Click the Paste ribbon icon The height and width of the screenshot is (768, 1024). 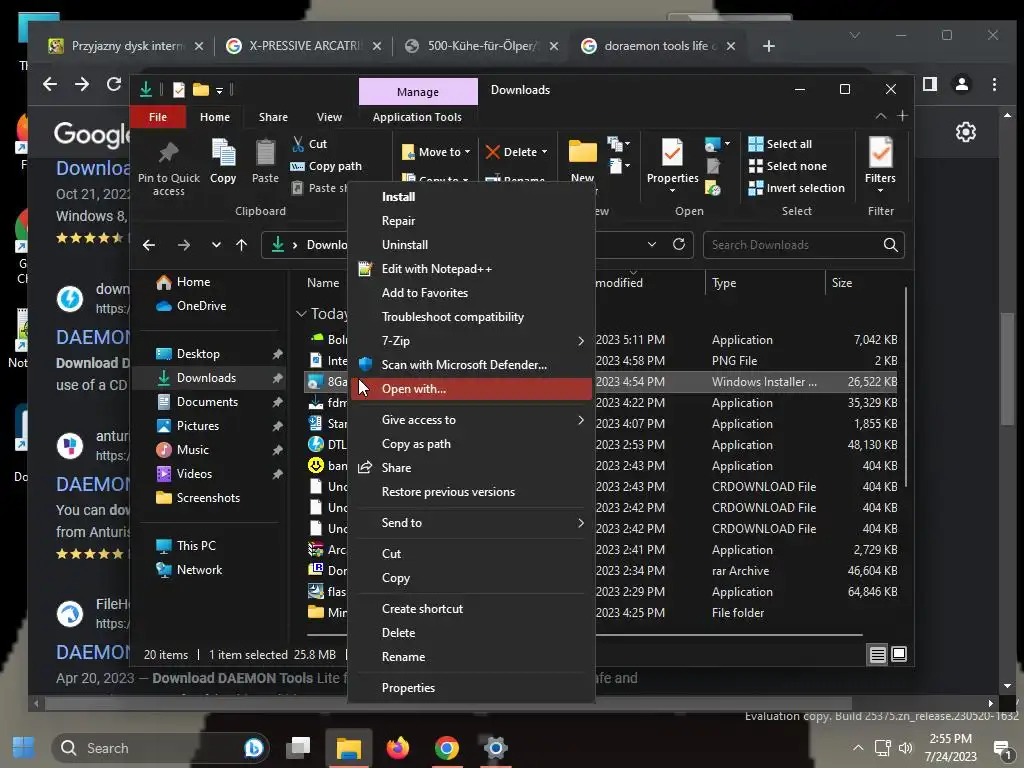coord(265,153)
